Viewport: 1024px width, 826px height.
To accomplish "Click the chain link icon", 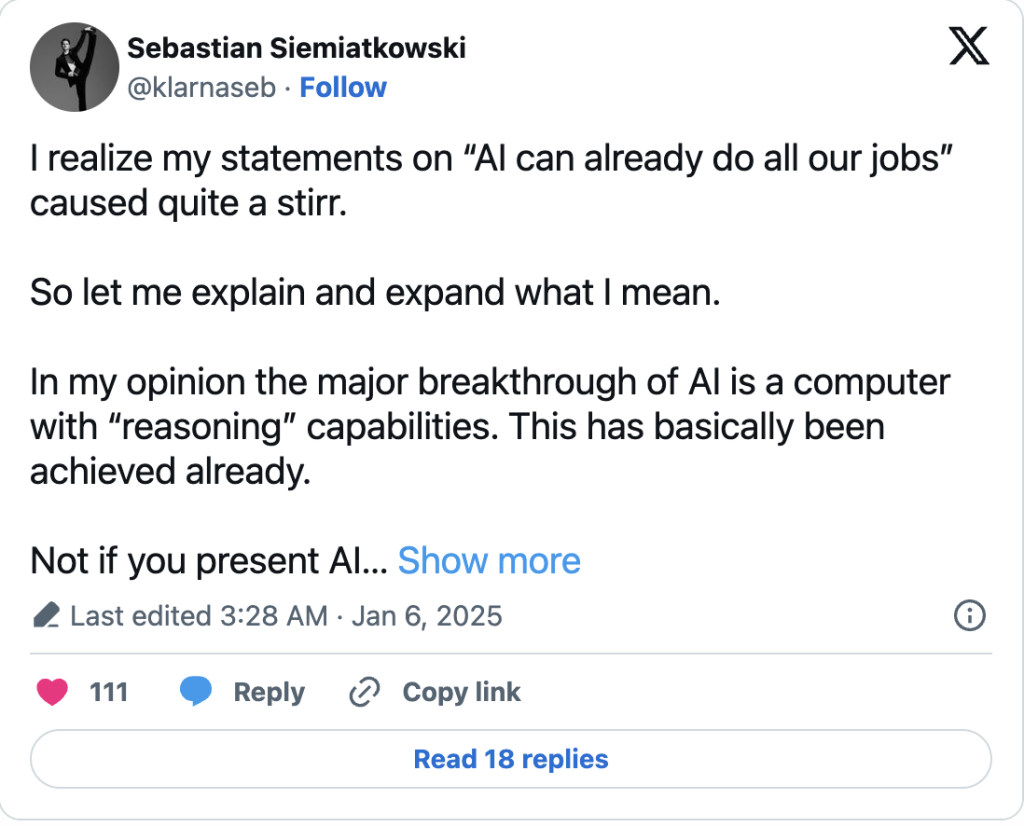I will click(364, 692).
